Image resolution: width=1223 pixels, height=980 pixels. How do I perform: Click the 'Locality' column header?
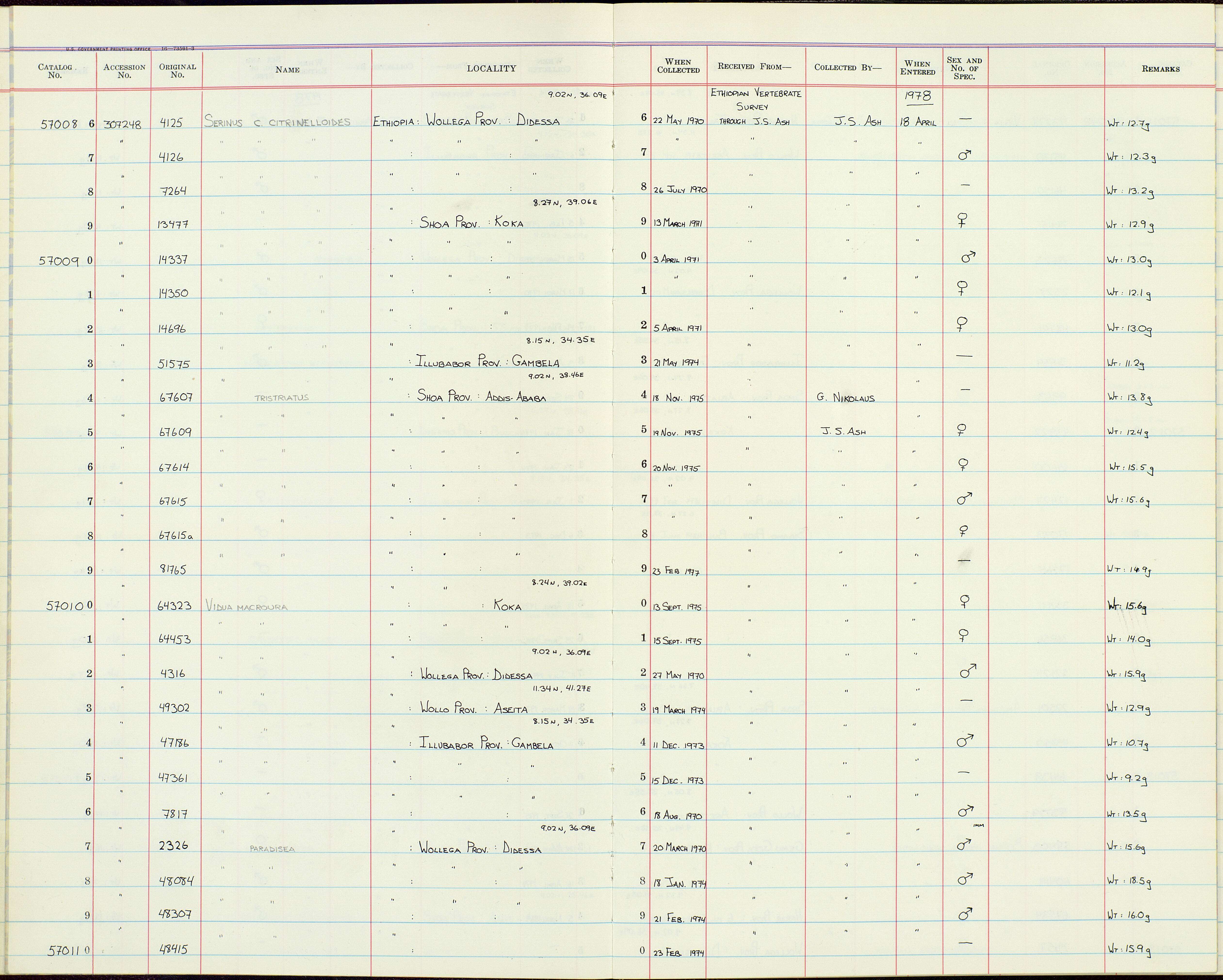pyautogui.click(x=491, y=69)
